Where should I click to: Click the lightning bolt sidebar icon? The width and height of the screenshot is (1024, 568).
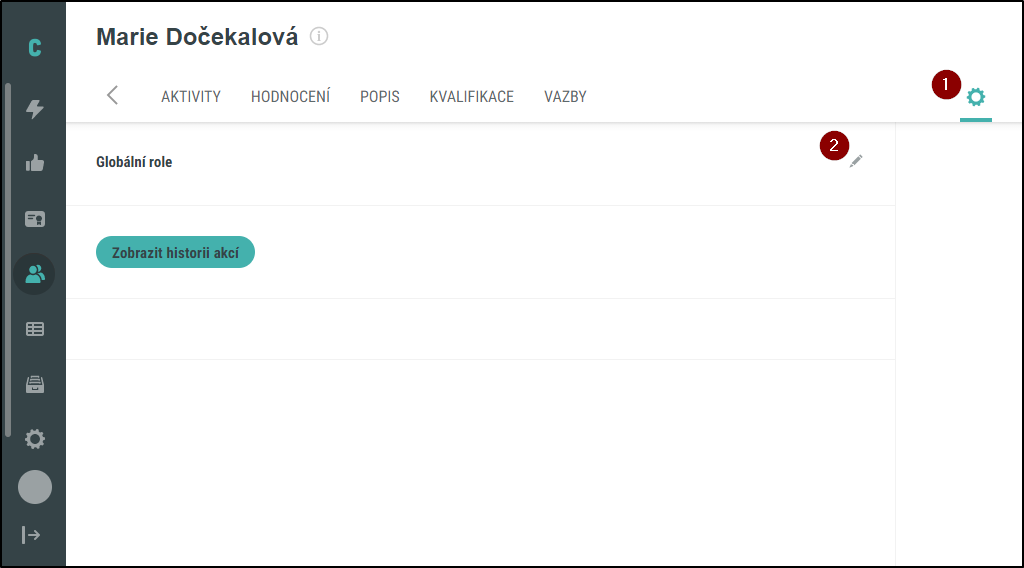tap(35, 108)
